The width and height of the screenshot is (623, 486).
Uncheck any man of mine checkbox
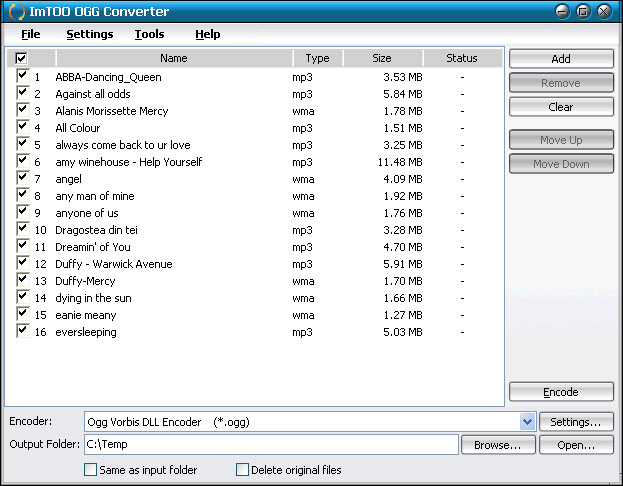click(23, 195)
